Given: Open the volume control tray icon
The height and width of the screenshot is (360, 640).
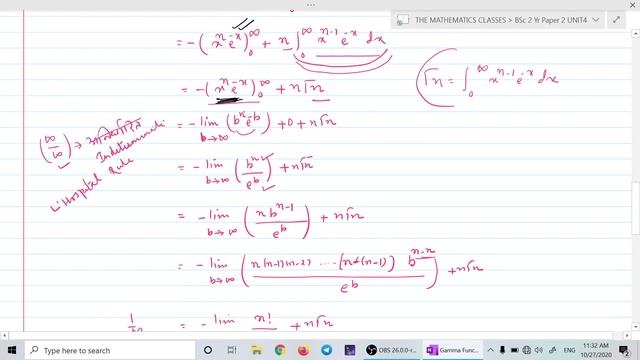Looking at the screenshot, I should point(539,350).
